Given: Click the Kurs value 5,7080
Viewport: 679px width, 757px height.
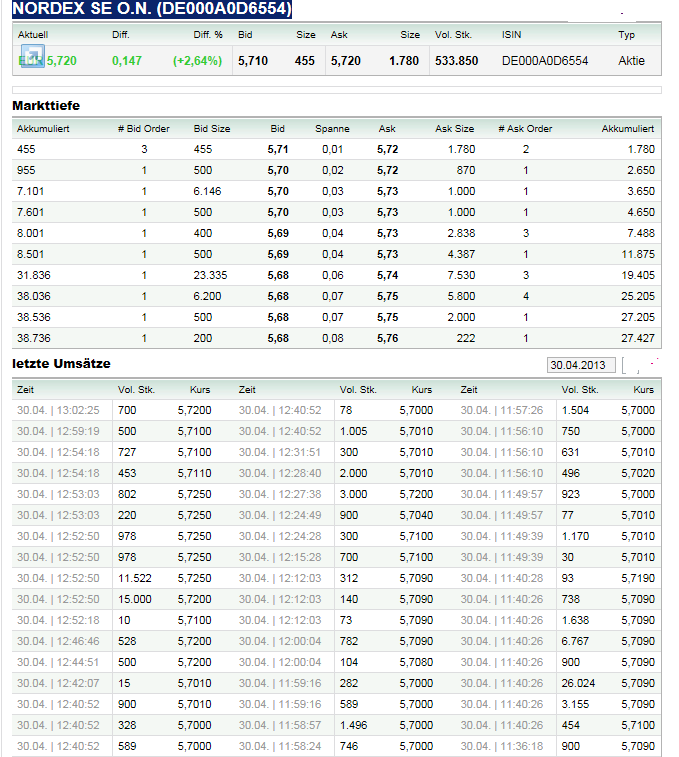Looking at the screenshot, I should [x=416, y=662].
